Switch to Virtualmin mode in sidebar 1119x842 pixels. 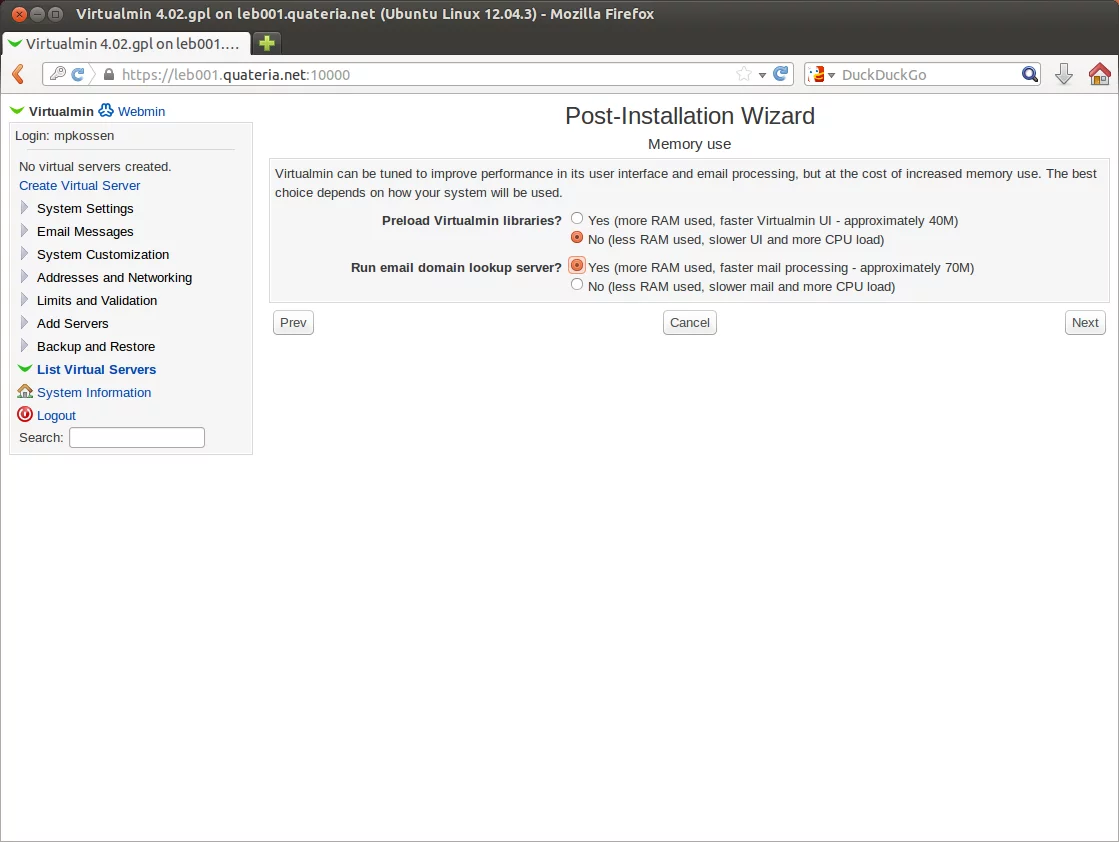[61, 111]
